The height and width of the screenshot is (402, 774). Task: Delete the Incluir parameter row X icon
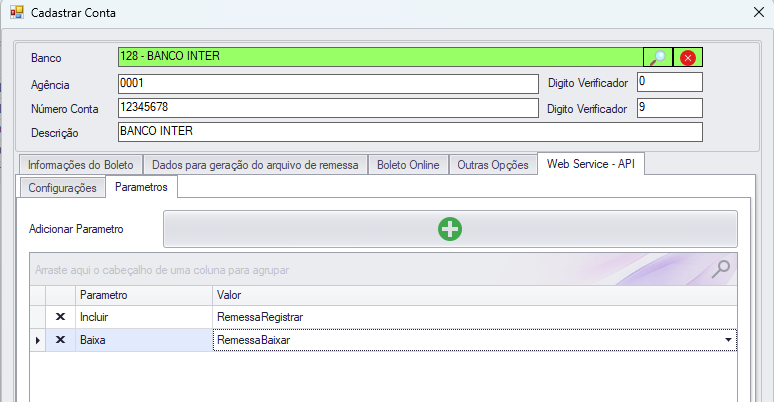(60, 317)
